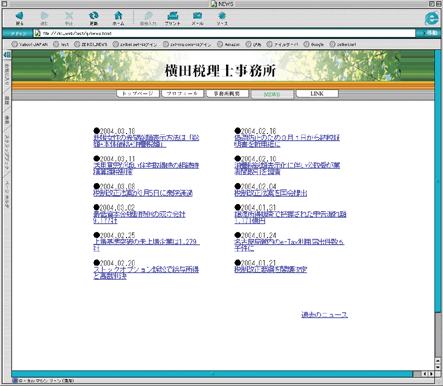This screenshot has height=386, width=443.
Task: Open the news link dated 2004.02.20
Action: coord(146,273)
